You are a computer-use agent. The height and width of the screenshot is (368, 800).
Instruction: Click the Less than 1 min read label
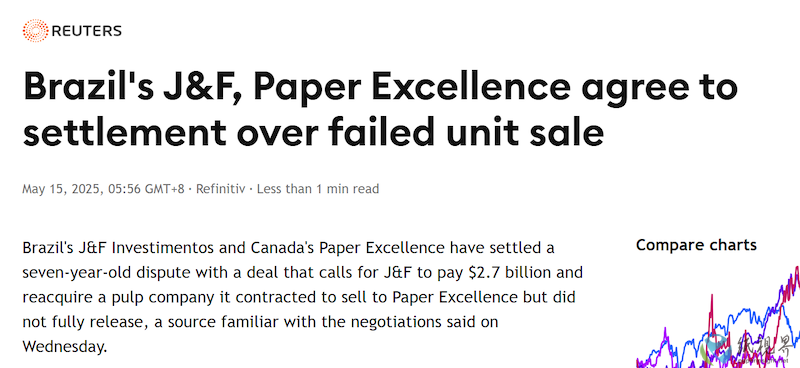(318, 189)
